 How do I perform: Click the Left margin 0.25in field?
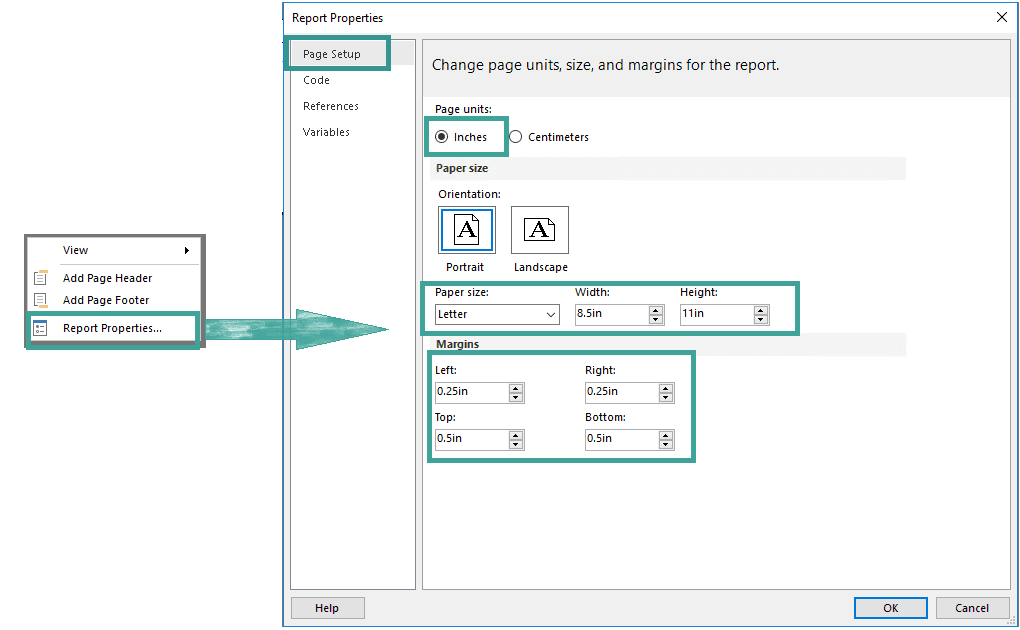pos(472,392)
